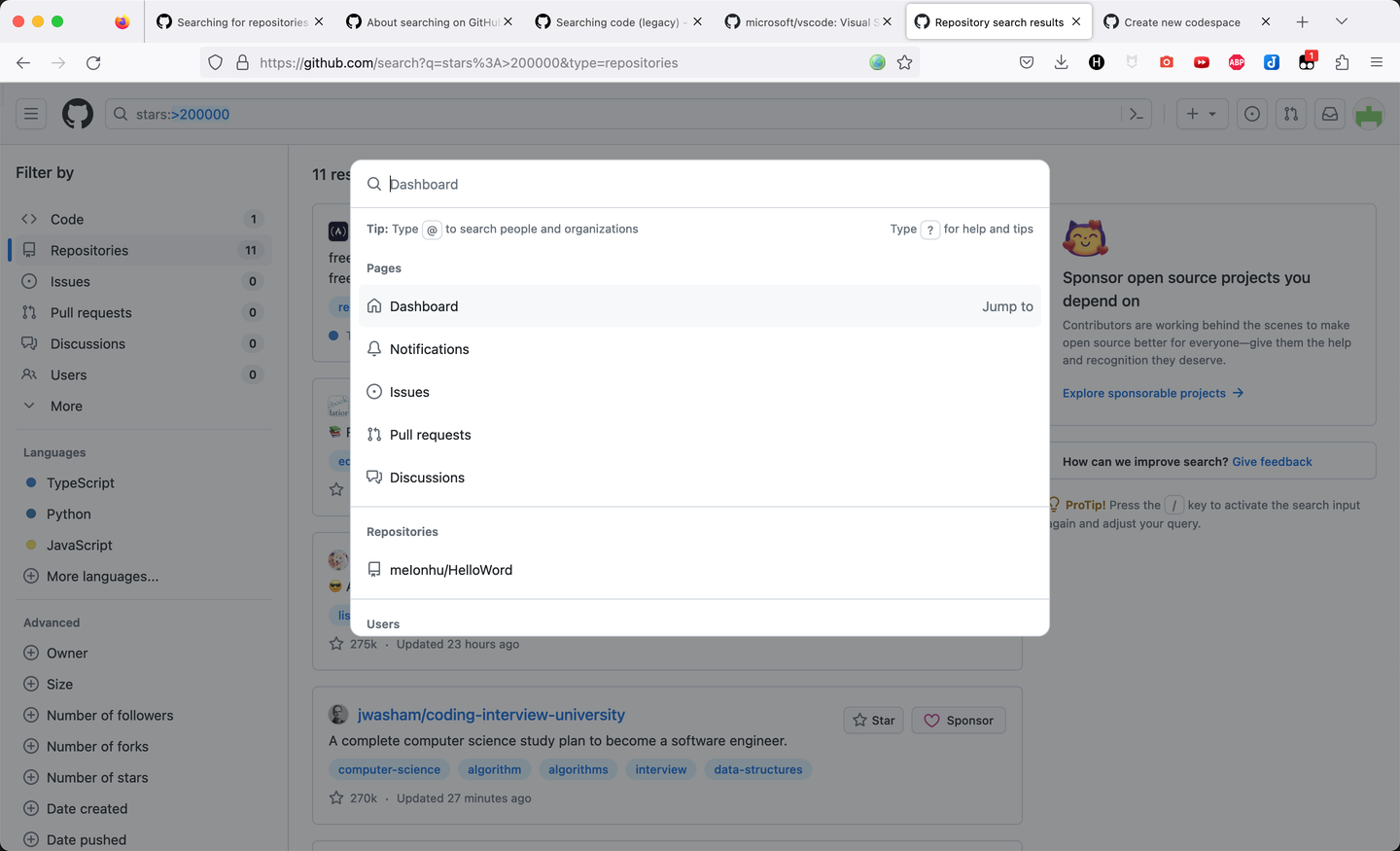The height and width of the screenshot is (851, 1400).
Task: Bookmark this page with star icon
Action: coord(905,62)
